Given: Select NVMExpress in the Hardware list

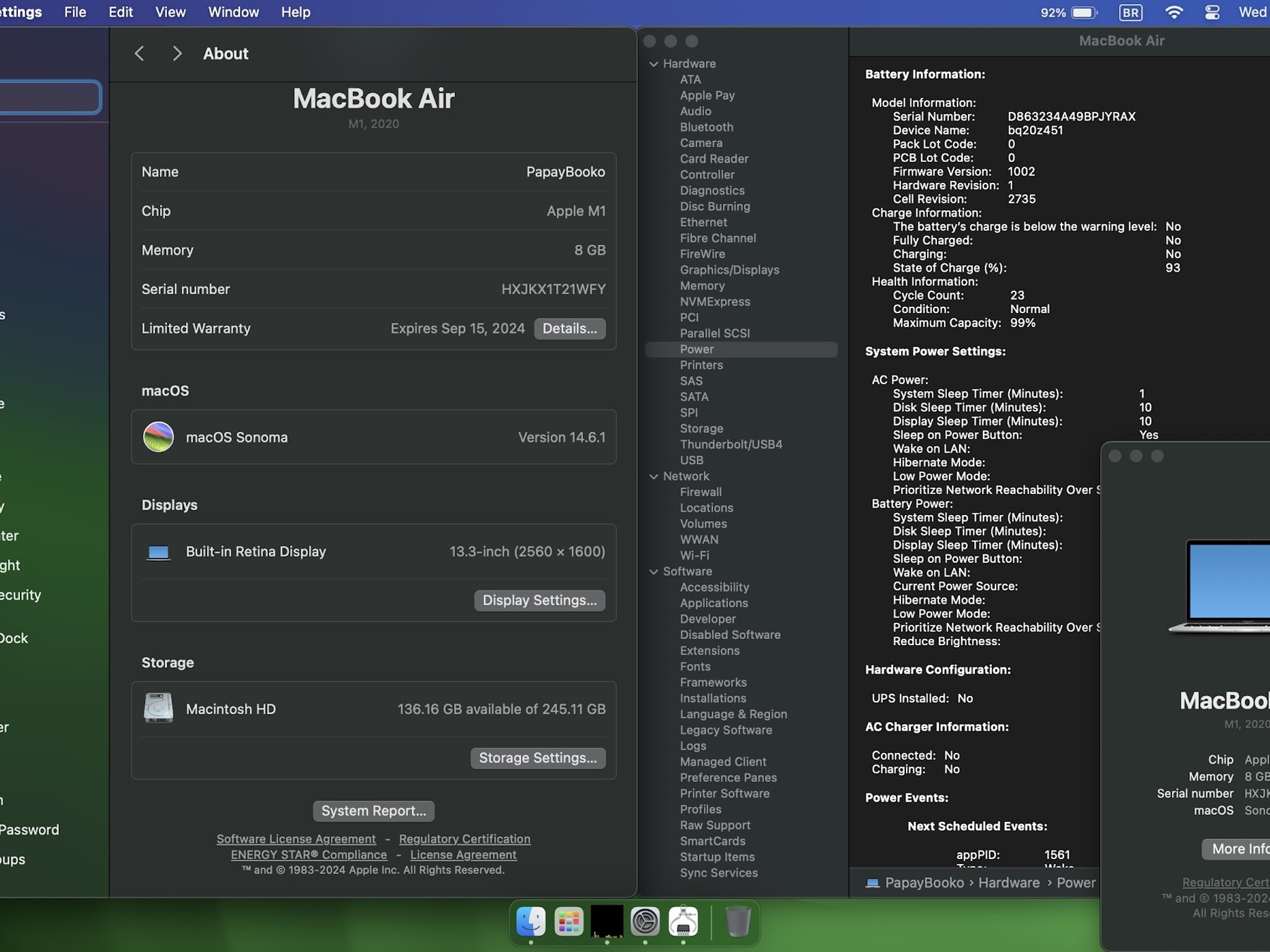Looking at the screenshot, I should pyautogui.click(x=715, y=302).
